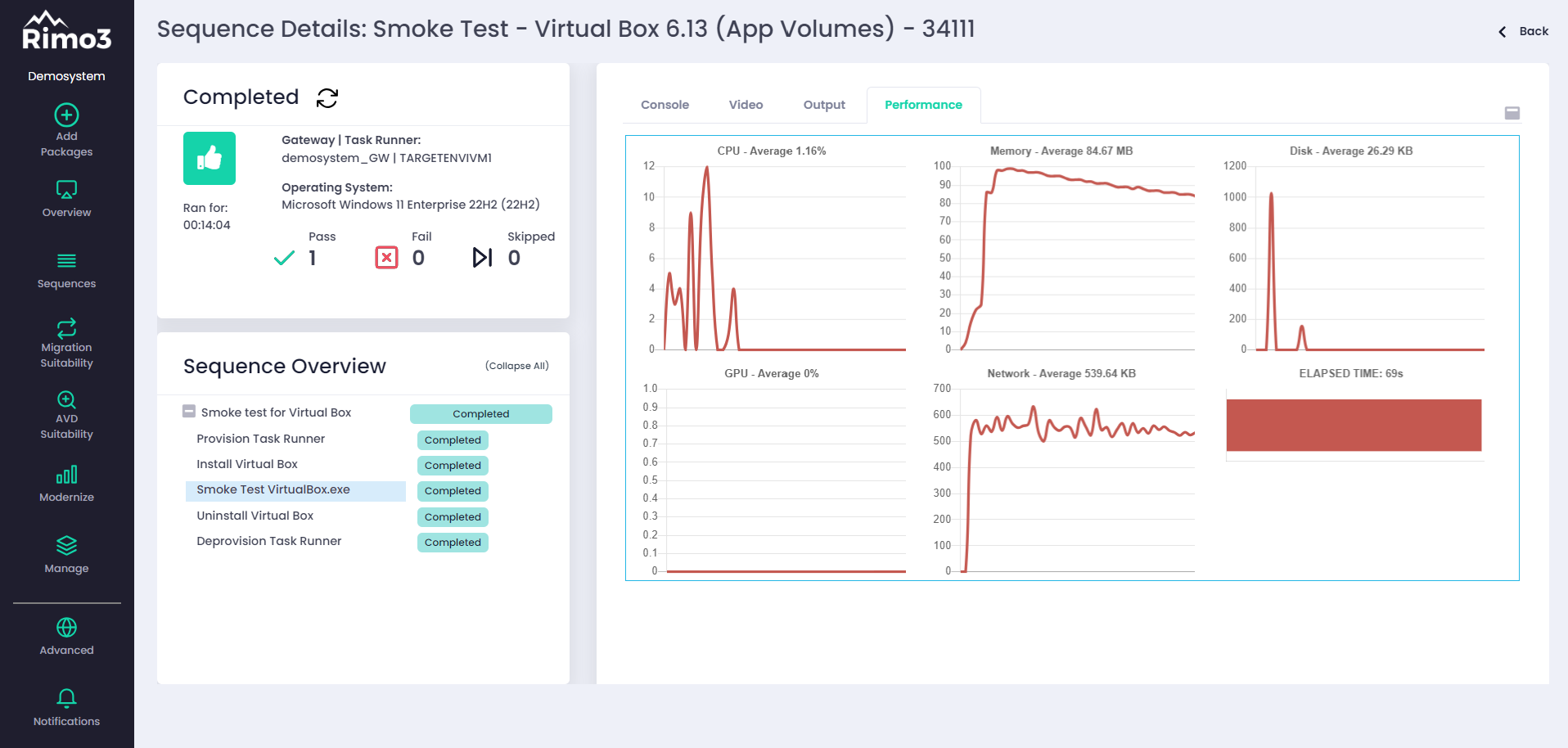Image resolution: width=1568 pixels, height=748 pixels.
Task: Click Completed badge for Smoke Test VirtualBox.exe
Action: (453, 491)
